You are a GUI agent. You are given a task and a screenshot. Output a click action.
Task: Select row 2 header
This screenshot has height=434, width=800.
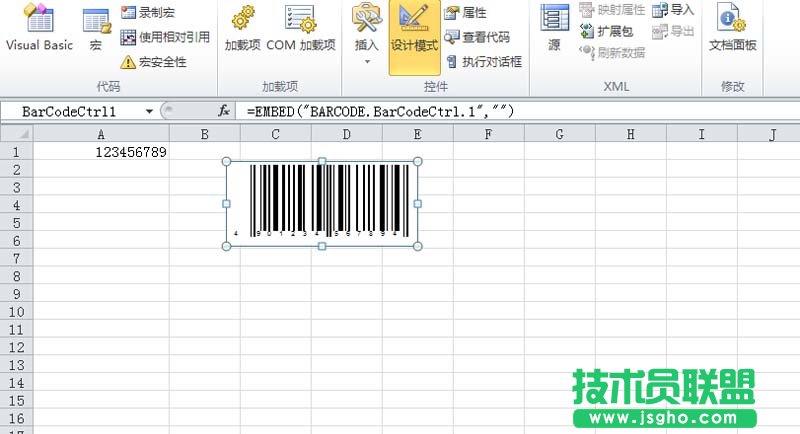tap(16, 169)
